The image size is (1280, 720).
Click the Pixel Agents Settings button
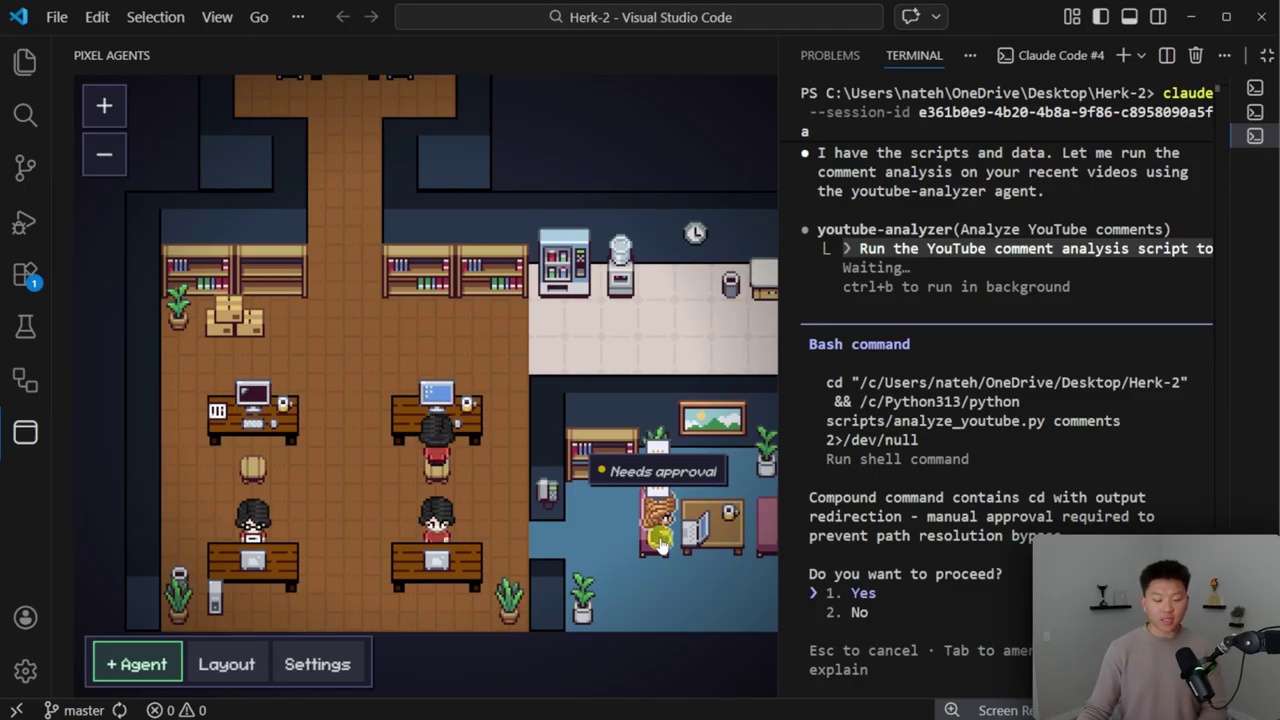click(317, 664)
